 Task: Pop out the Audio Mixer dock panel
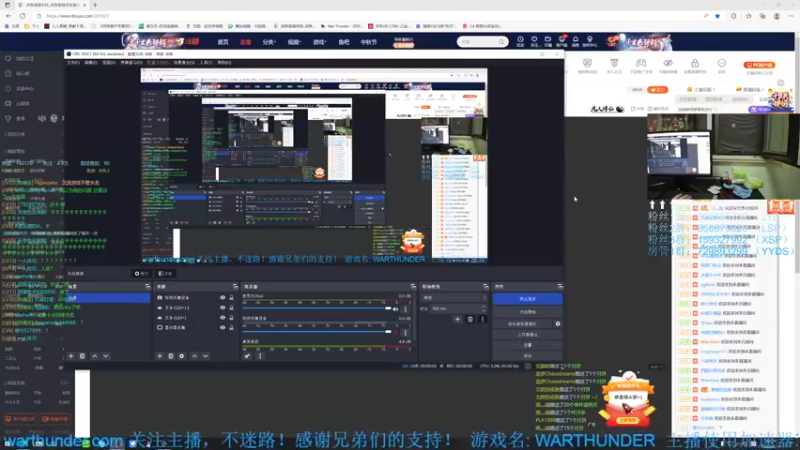point(413,287)
